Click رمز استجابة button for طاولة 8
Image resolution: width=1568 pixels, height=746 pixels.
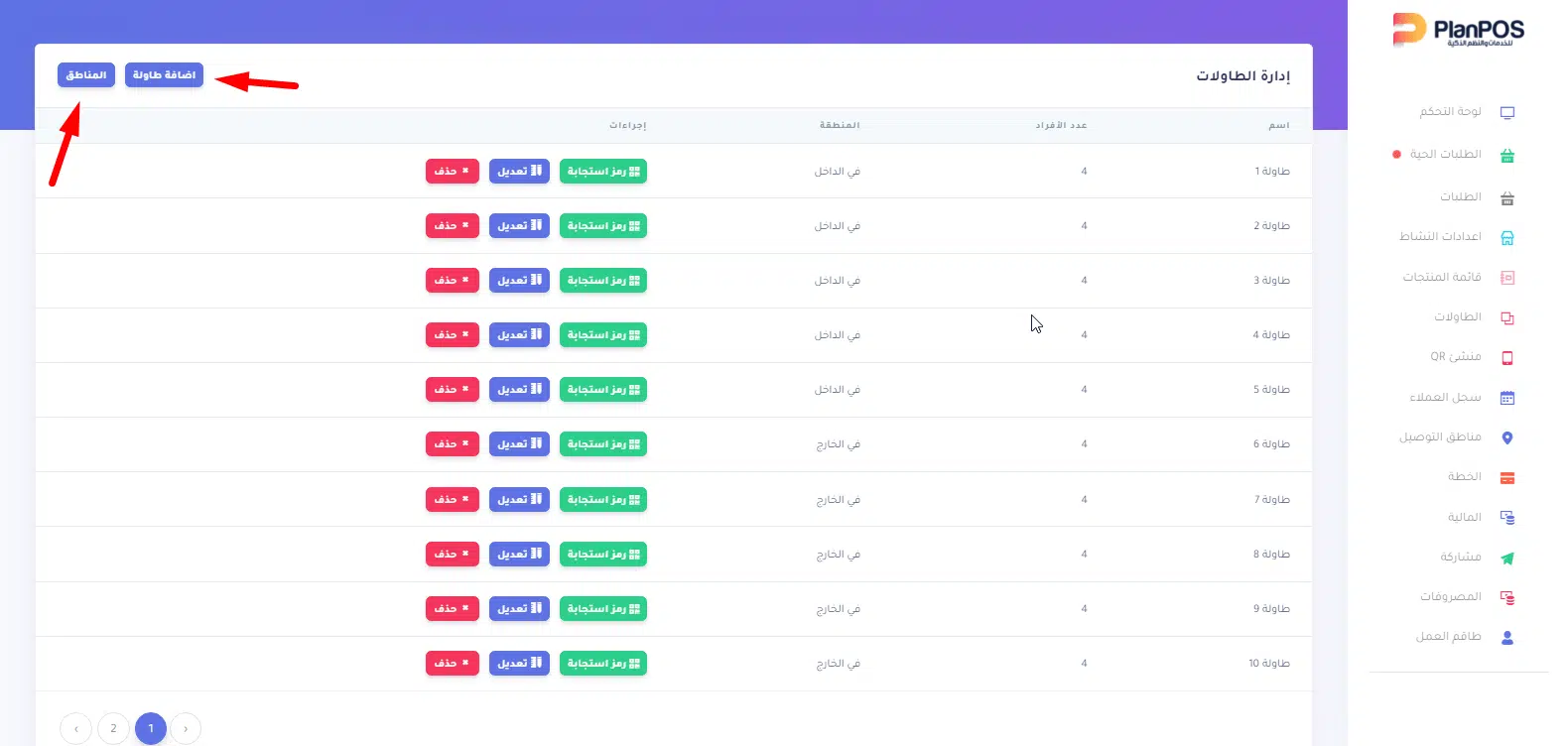pyautogui.click(x=603, y=555)
